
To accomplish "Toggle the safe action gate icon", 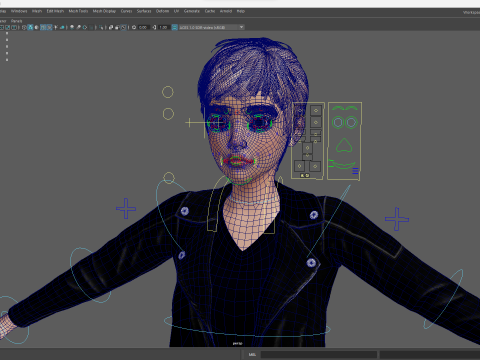I will [x=8, y=27].
